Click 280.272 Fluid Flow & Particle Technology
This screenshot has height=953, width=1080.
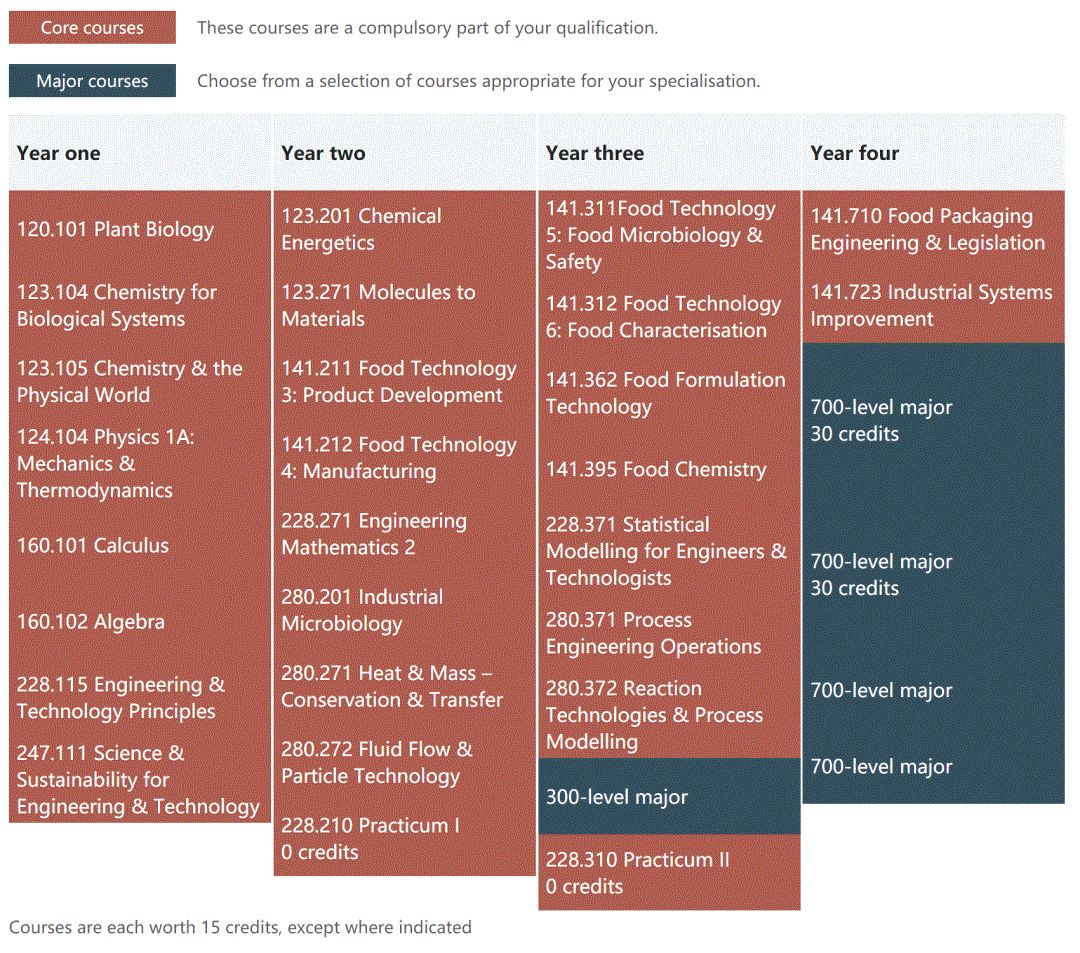[x=377, y=762]
